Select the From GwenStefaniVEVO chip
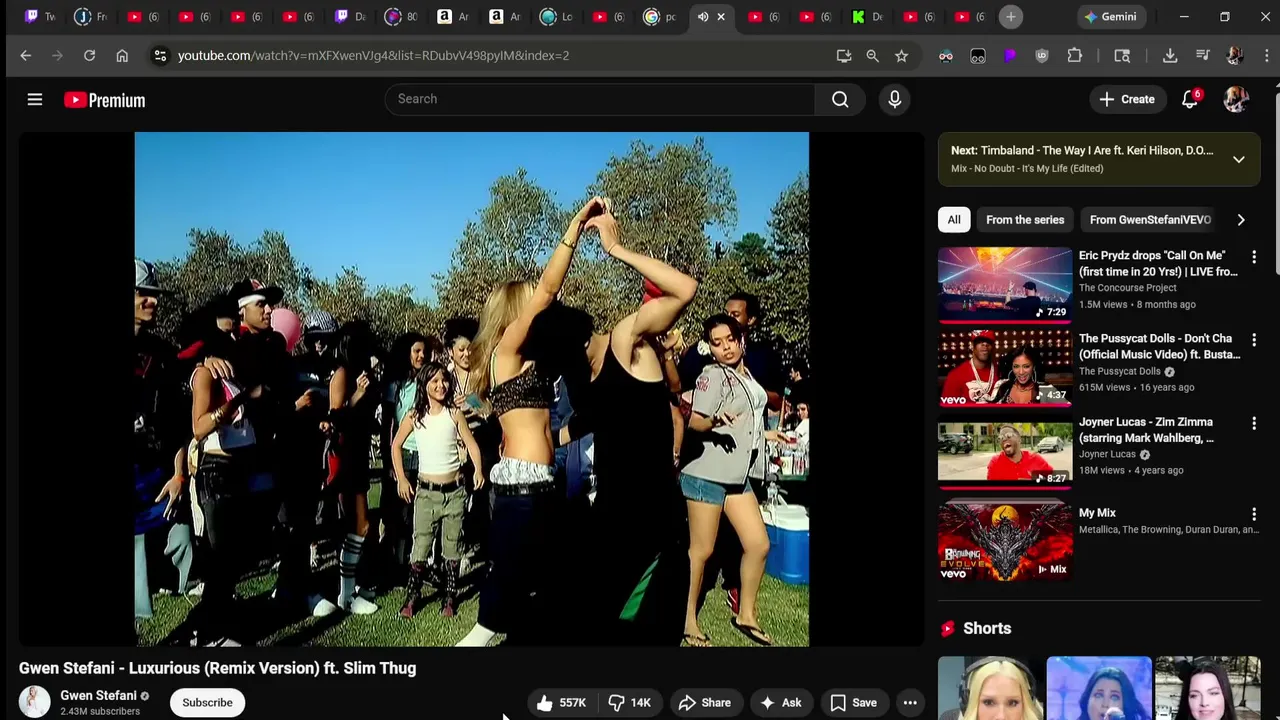The width and height of the screenshot is (1280, 720). coord(1150,220)
